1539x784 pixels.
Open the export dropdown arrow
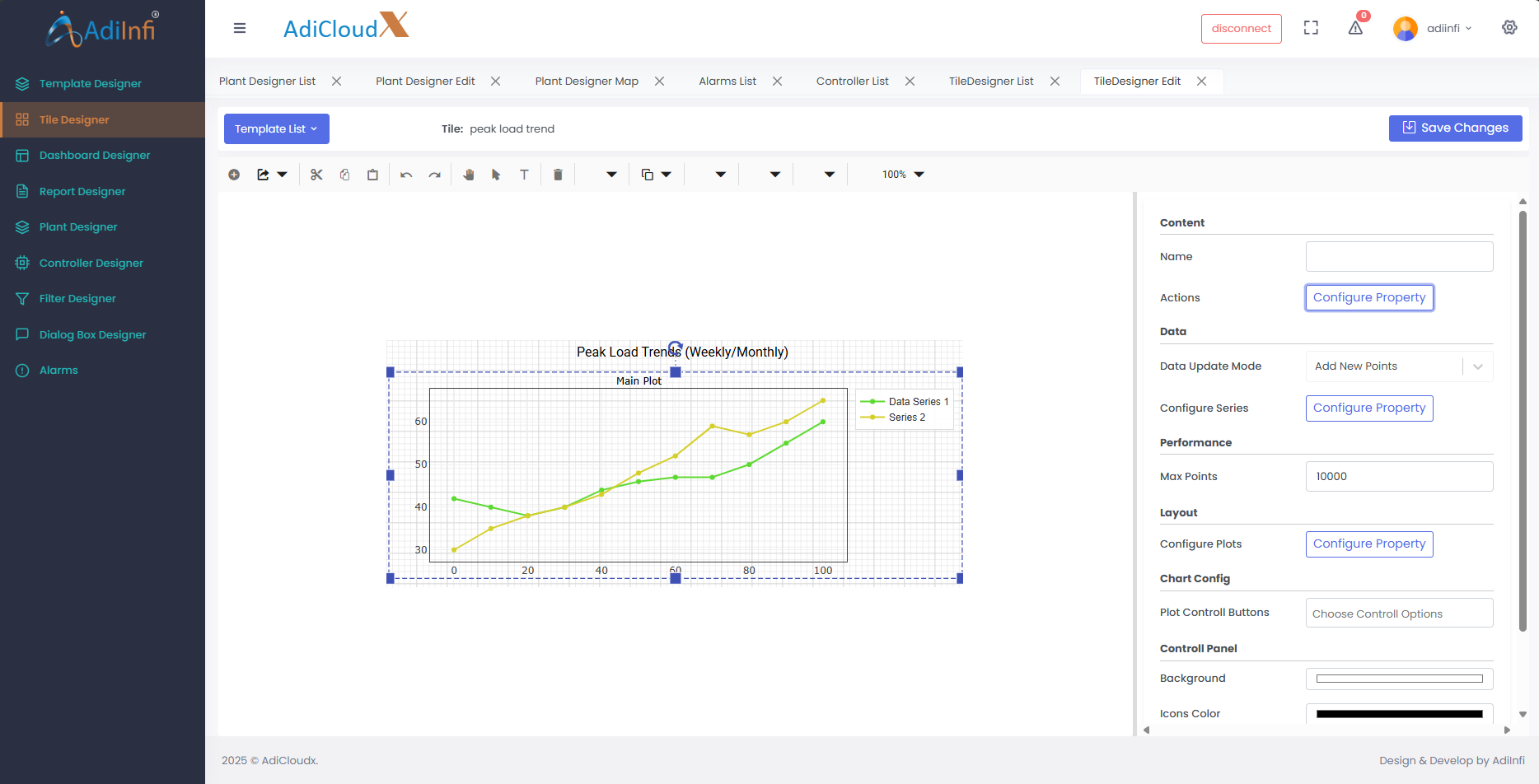point(283,175)
